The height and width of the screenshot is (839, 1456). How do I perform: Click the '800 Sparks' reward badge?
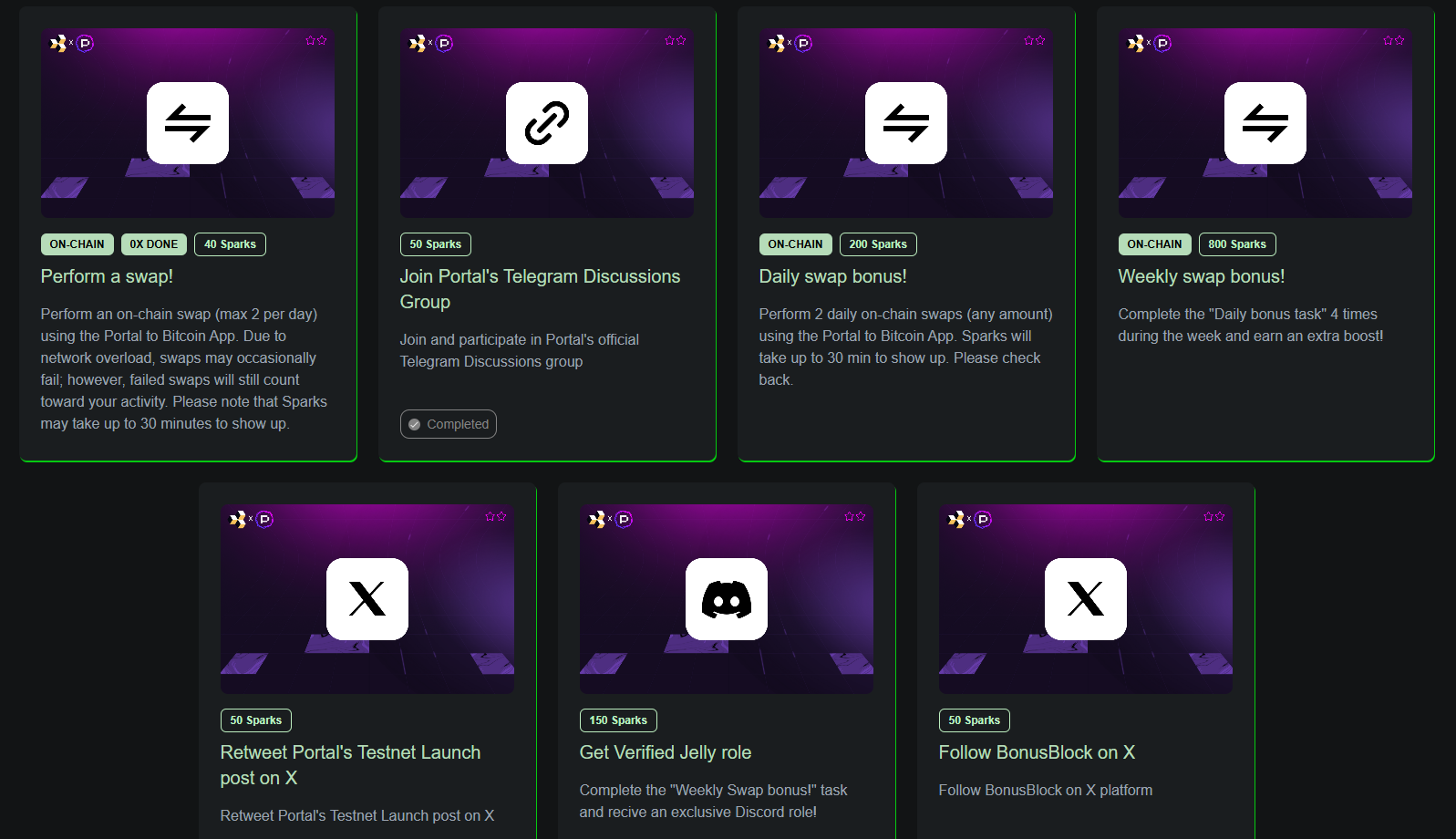click(1237, 244)
